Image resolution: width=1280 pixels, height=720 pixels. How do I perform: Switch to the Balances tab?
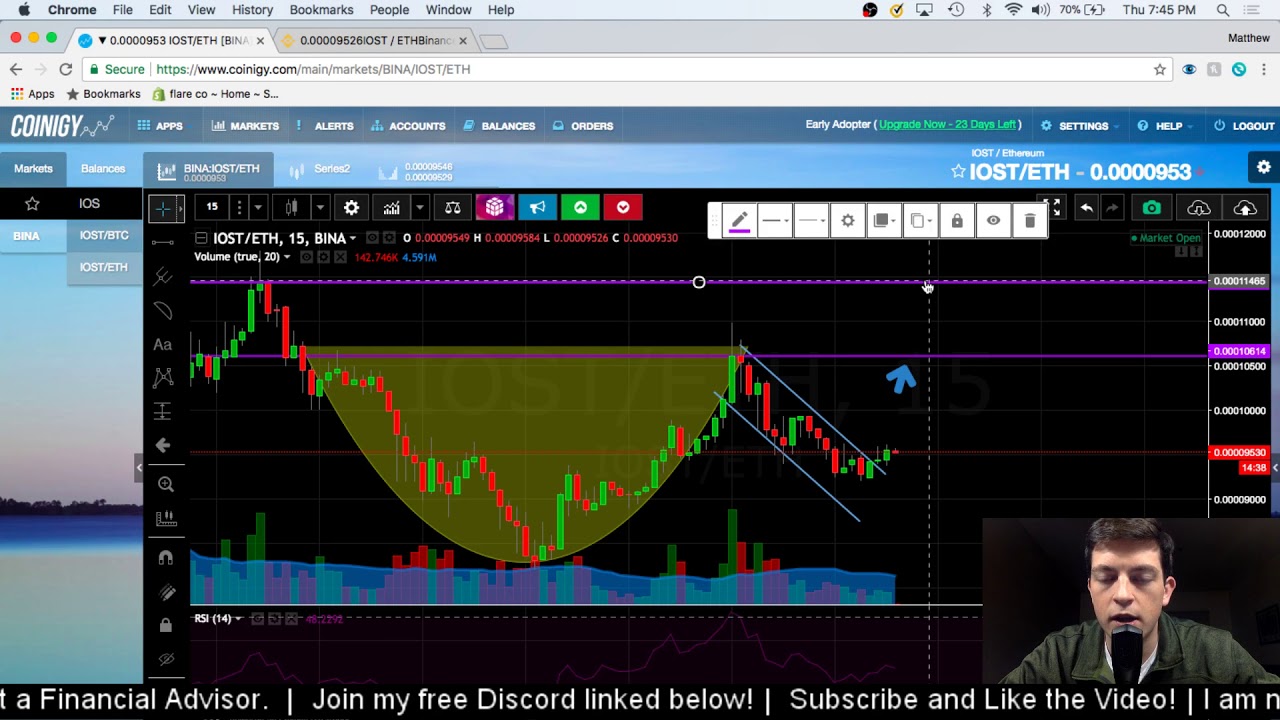103,168
